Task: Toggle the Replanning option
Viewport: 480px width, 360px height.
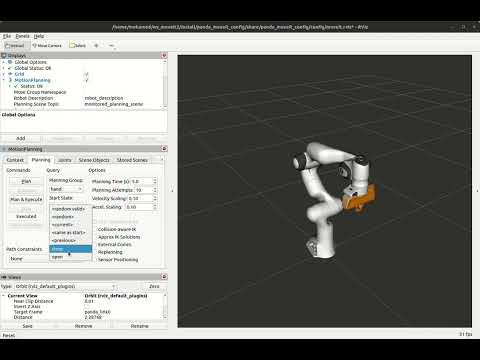Action: [x=110, y=252]
